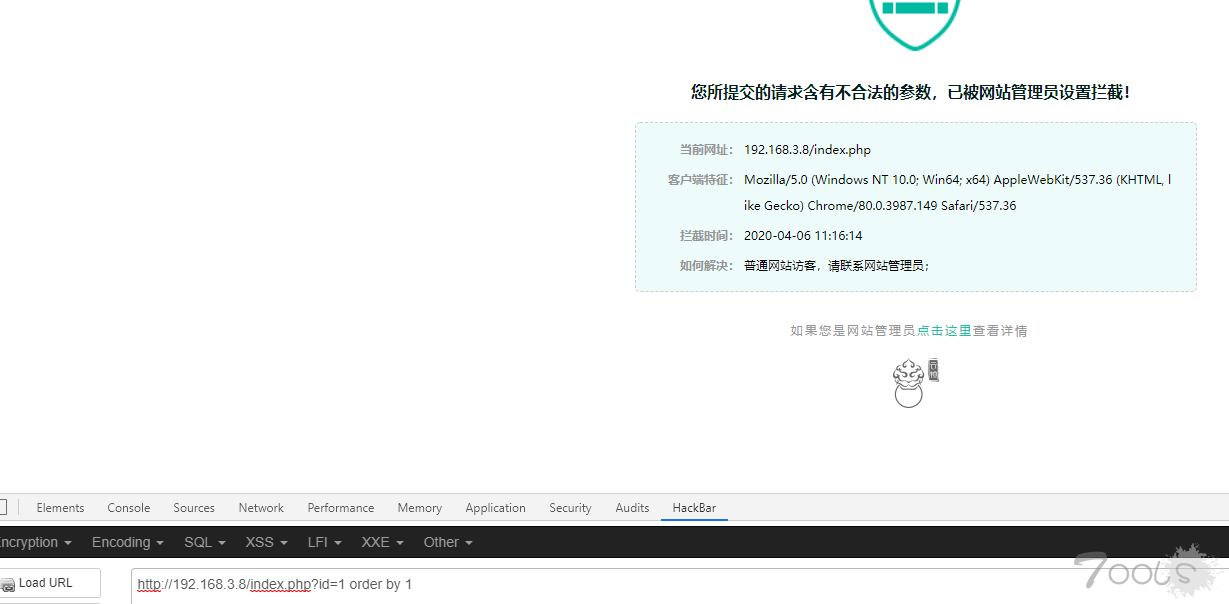Switch to the Network tab

(261, 508)
